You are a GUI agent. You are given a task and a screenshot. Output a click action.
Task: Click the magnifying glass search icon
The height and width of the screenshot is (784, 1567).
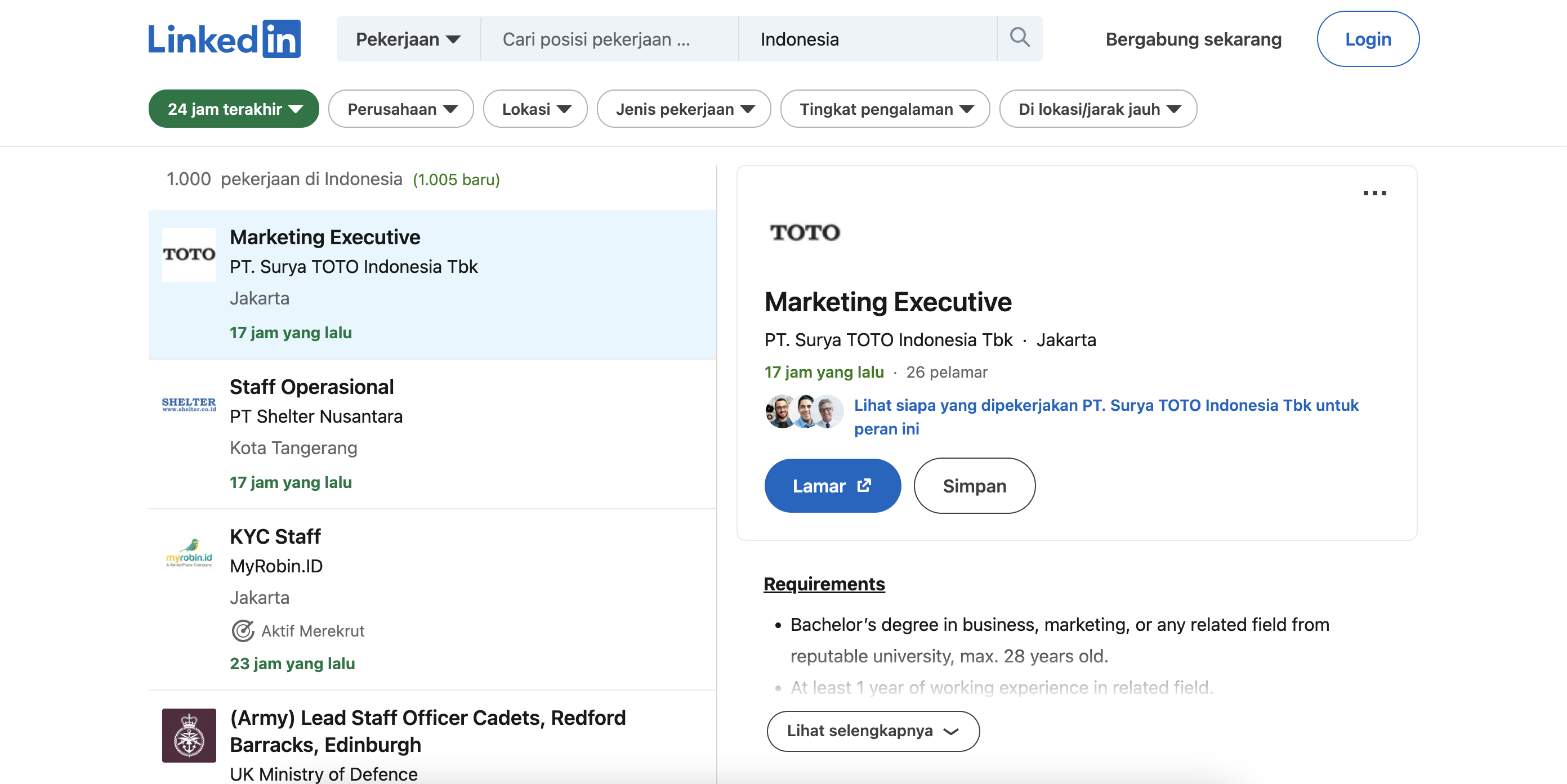click(1019, 38)
